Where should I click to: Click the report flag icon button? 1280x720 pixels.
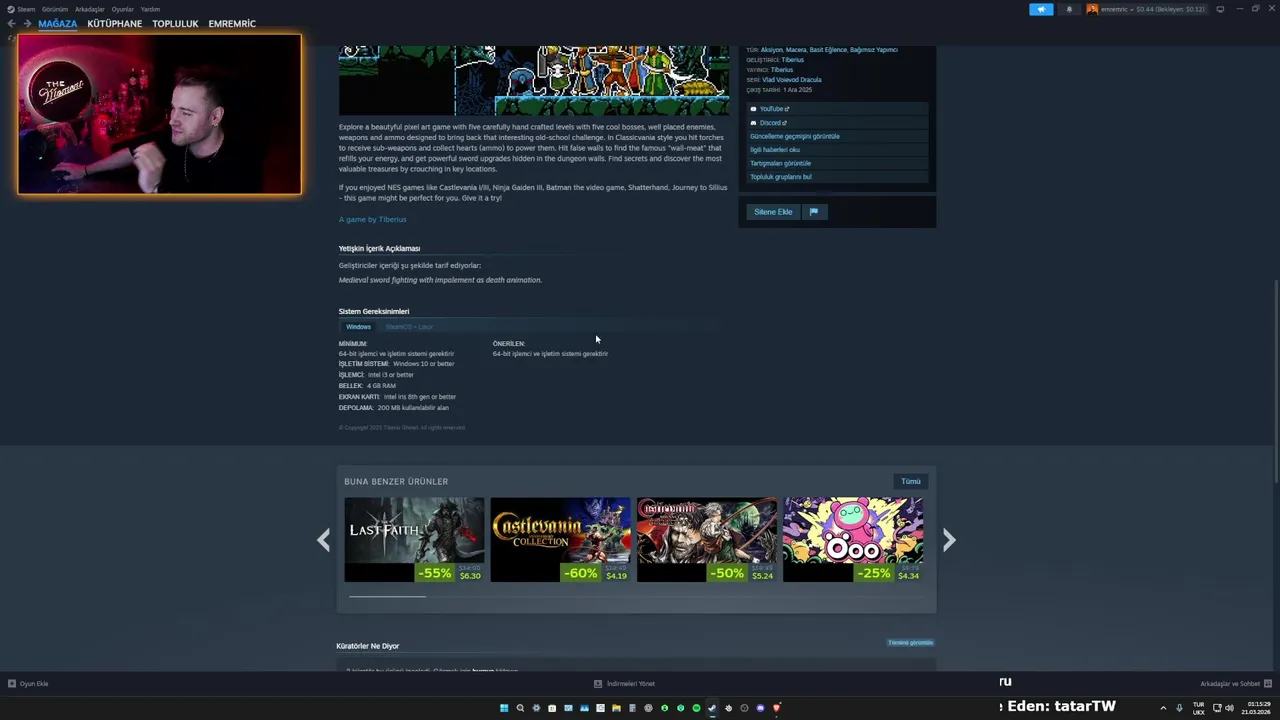click(814, 212)
